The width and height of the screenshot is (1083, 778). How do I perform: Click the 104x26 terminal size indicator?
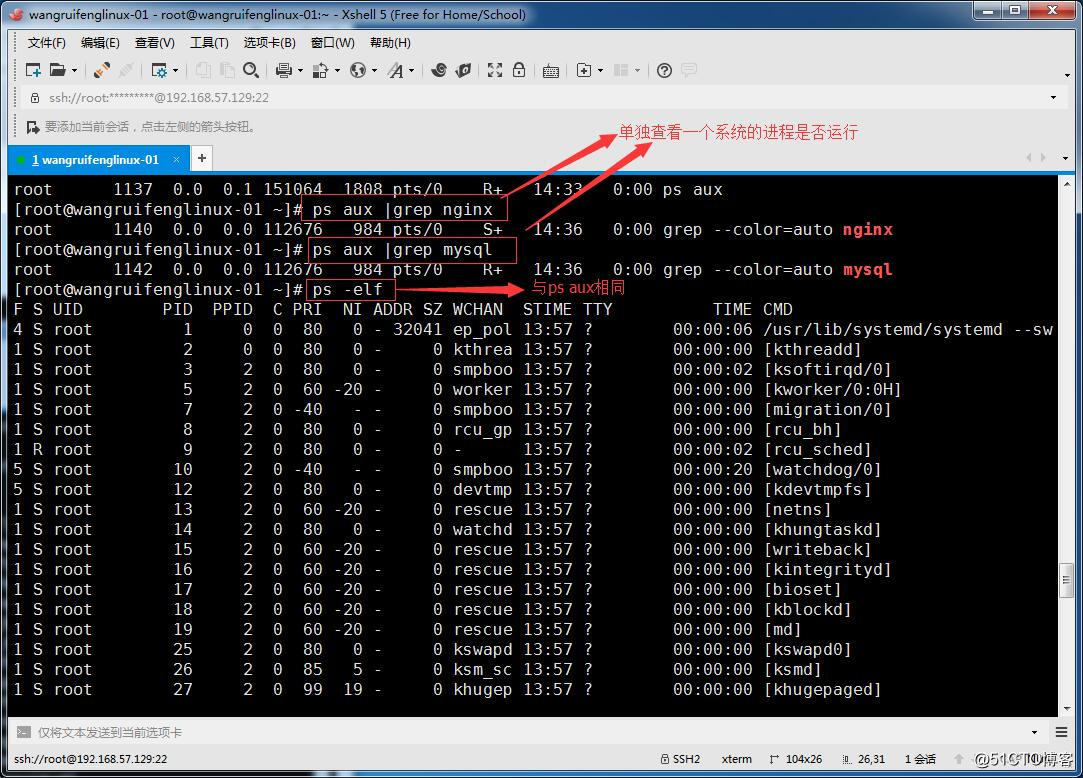point(796,759)
